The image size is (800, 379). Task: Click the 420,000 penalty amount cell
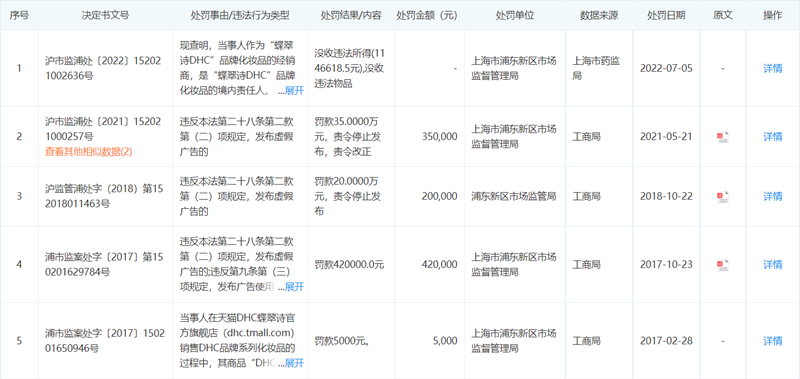[x=439, y=265]
